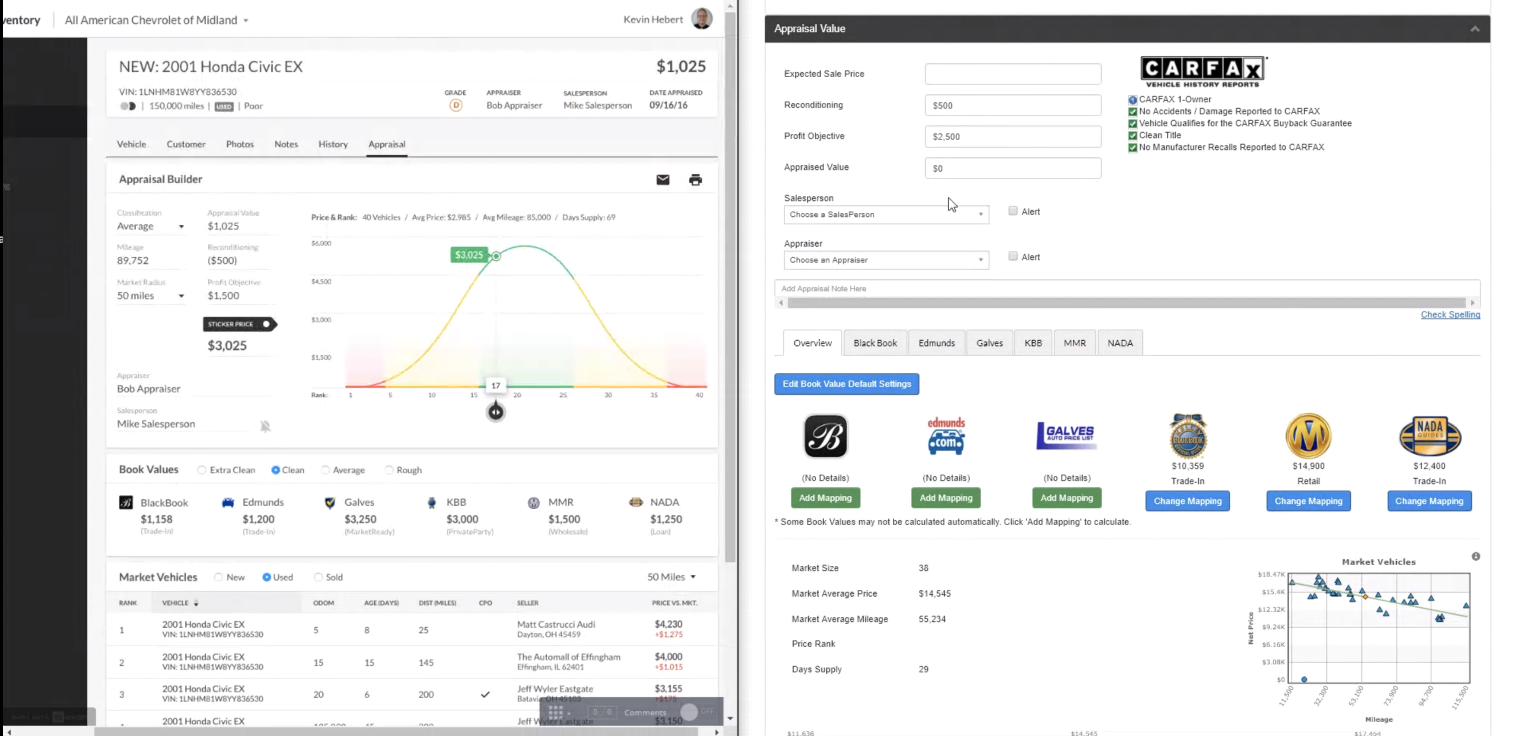1514x736 pixels.
Task: Click the CARFAX Vehicle History Reports logo
Action: tap(1203, 70)
